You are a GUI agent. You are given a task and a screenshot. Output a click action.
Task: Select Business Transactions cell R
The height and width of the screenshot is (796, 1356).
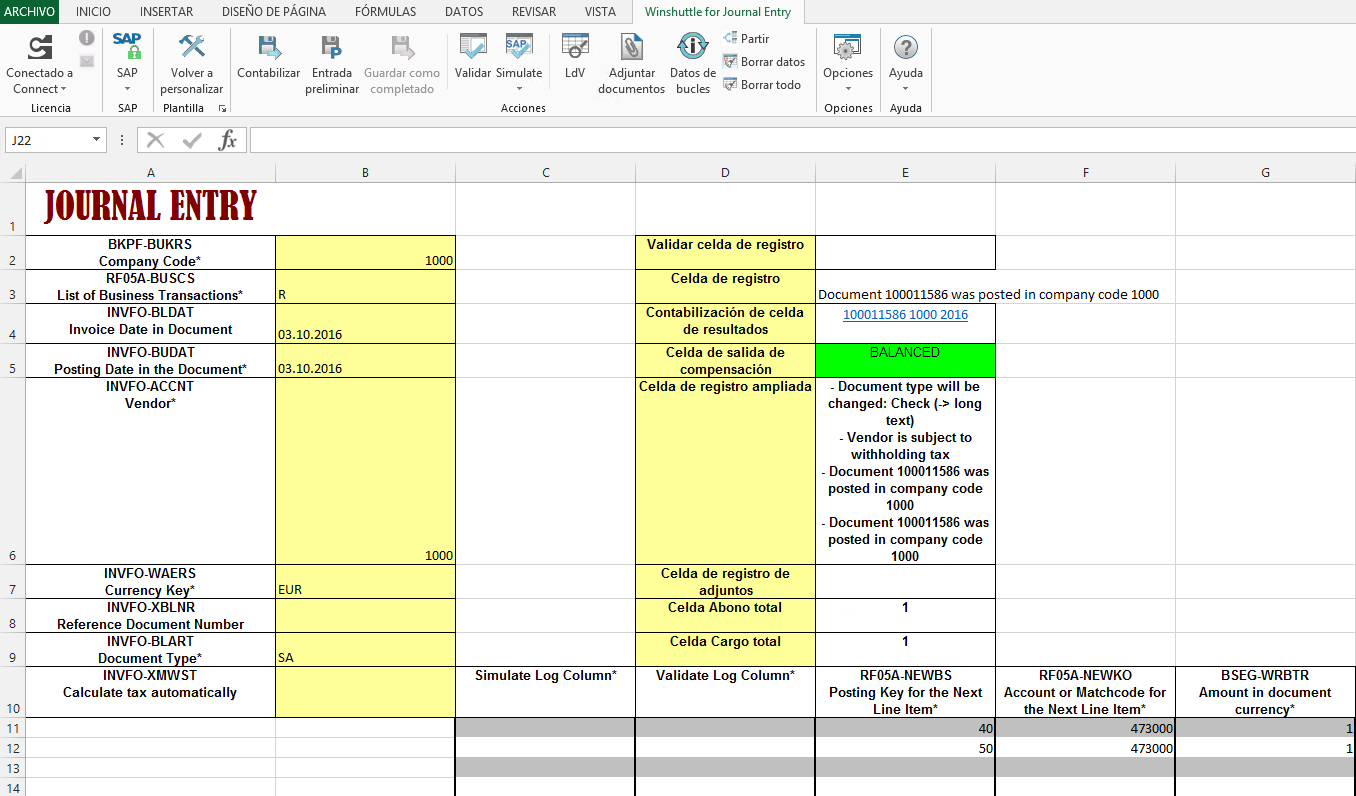(x=365, y=286)
